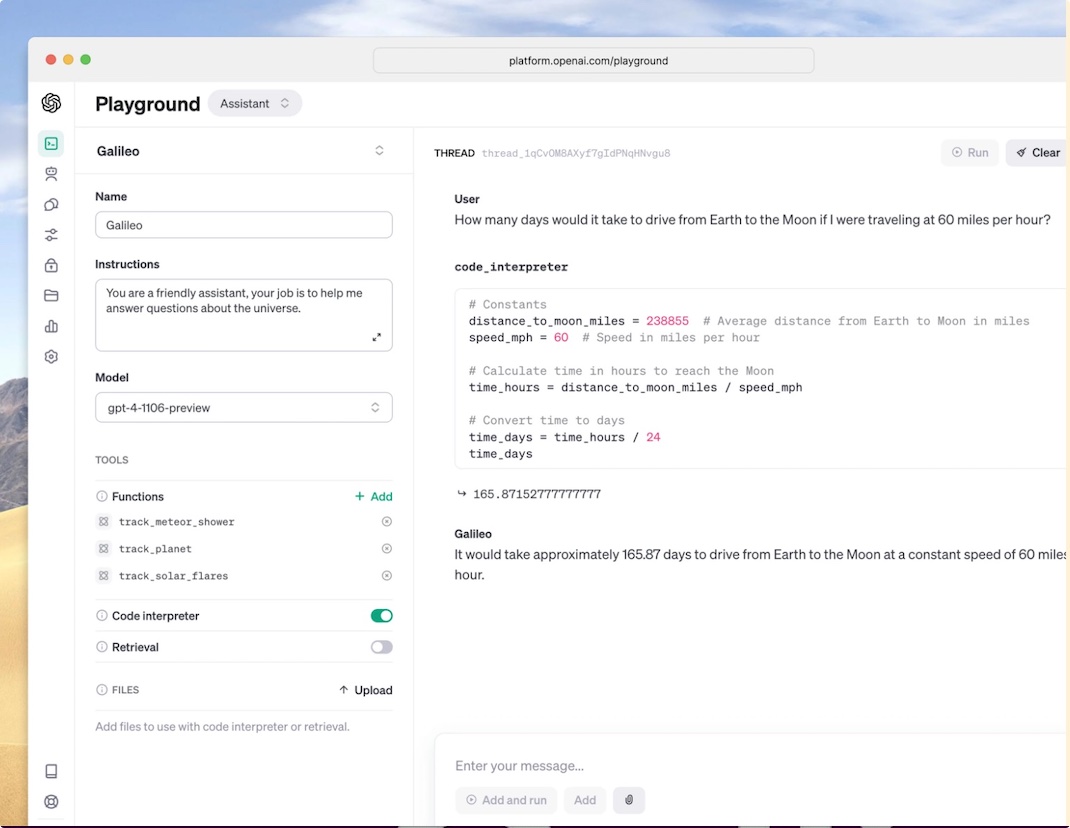
Task: Open the Usage bar chart icon
Action: (51, 326)
